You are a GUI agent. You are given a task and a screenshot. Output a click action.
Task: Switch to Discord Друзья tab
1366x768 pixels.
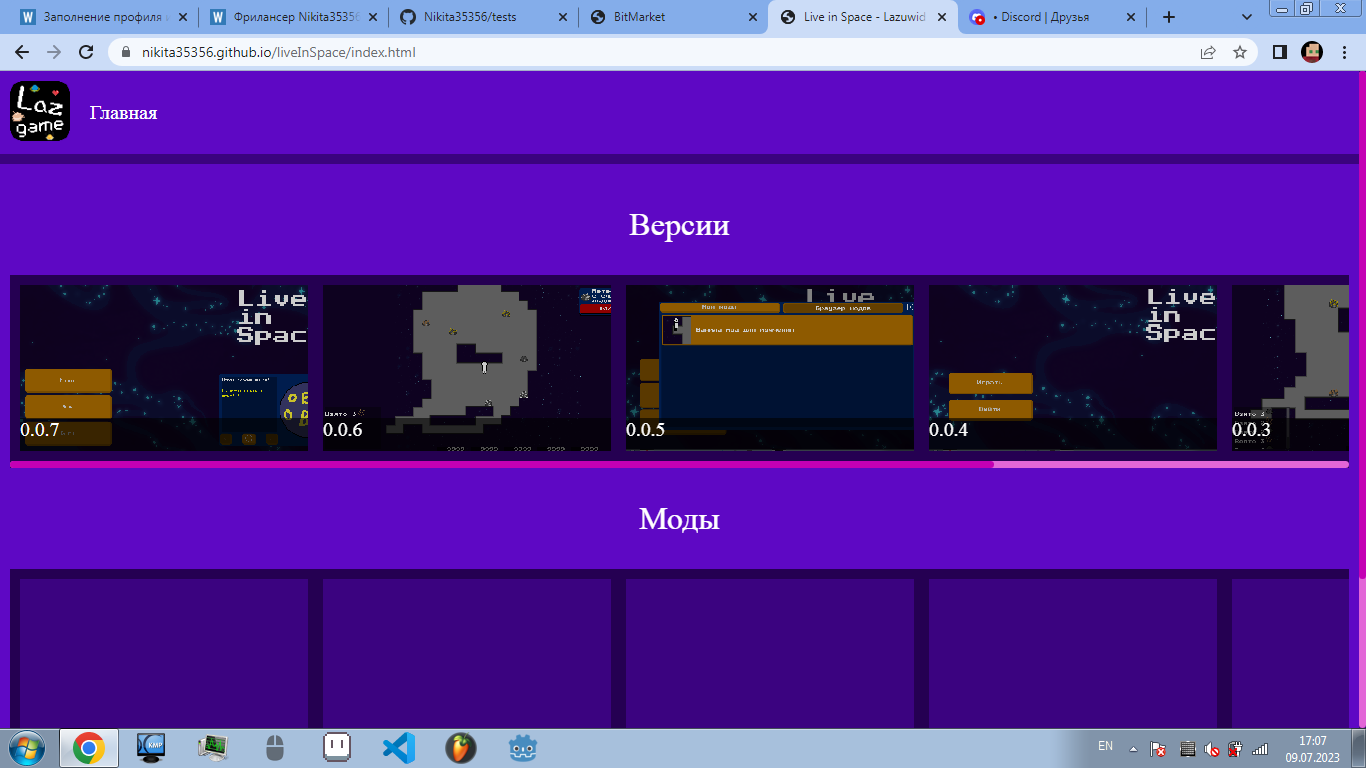coord(1052,17)
